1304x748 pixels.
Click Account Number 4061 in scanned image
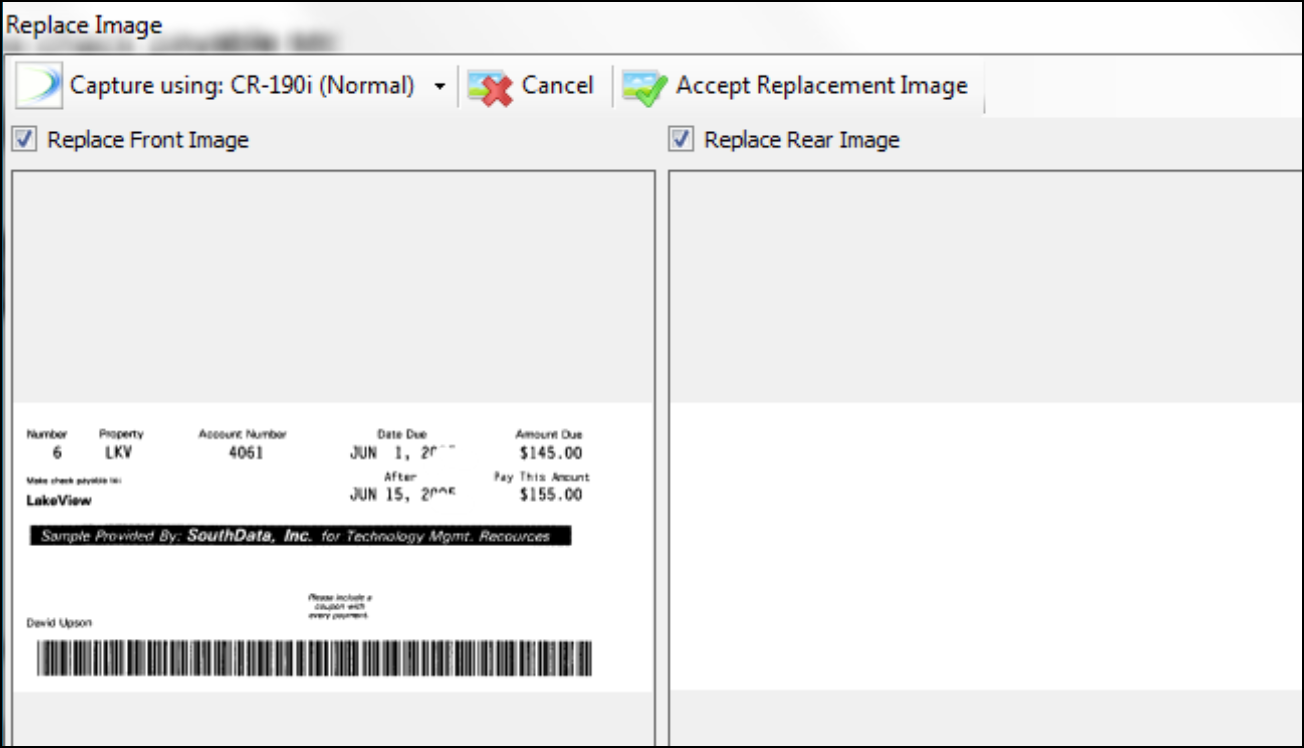(x=246, y=452)
